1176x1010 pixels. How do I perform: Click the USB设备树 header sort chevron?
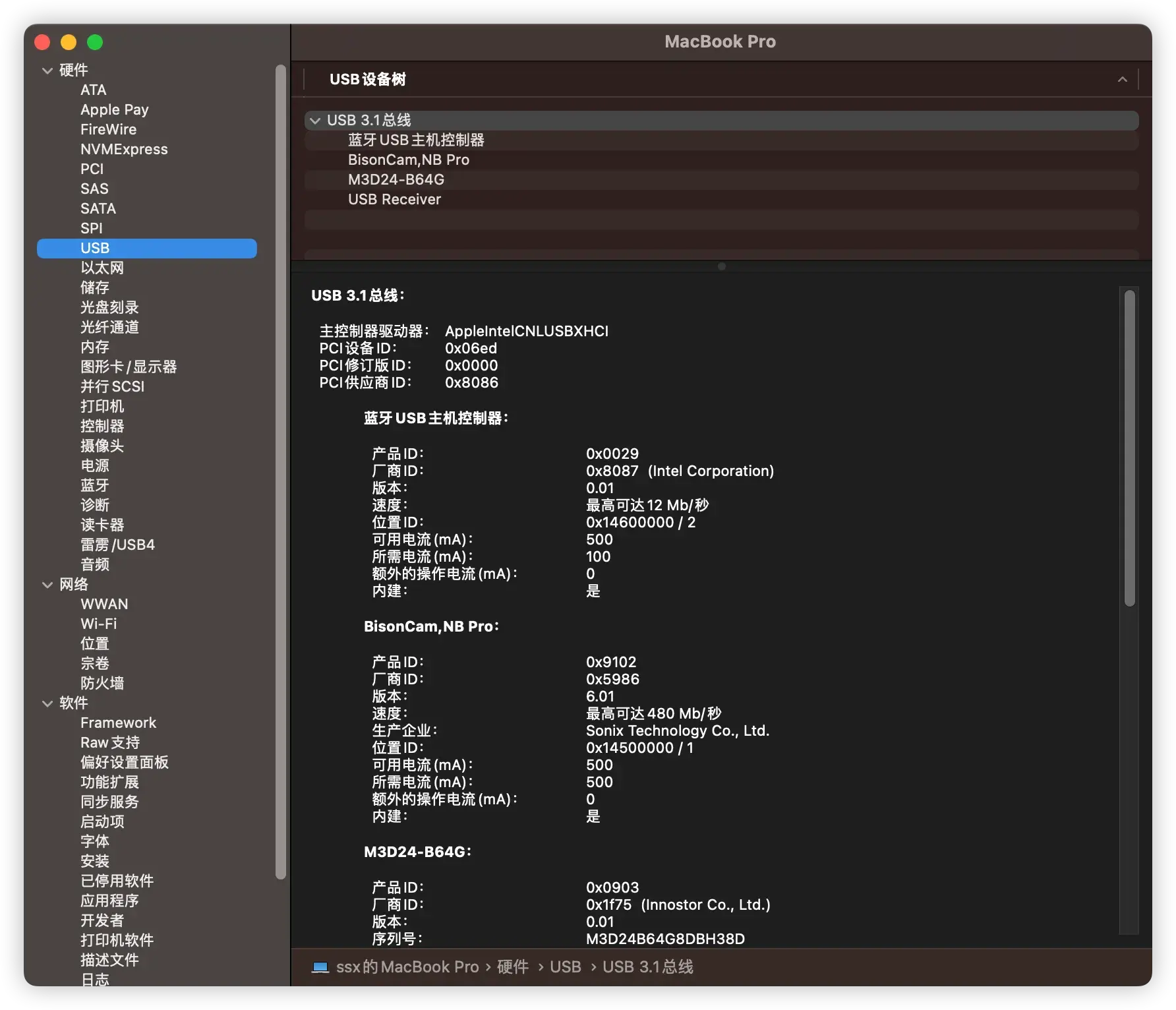[x=1122, y=80]
